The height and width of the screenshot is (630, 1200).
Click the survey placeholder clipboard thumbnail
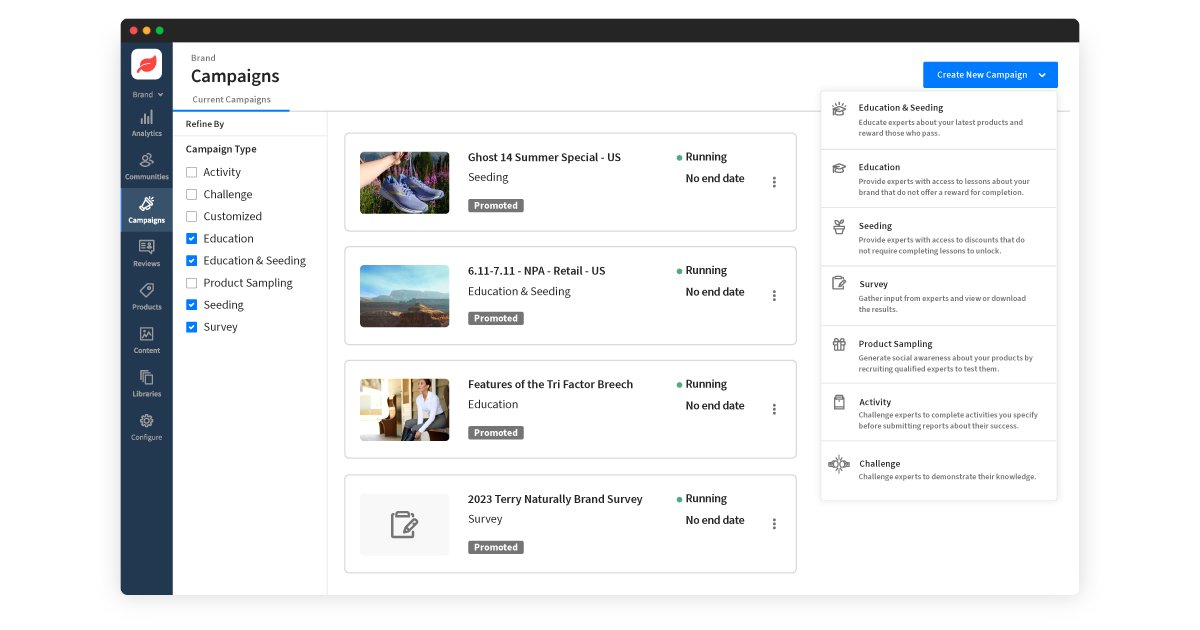point(404,525)
